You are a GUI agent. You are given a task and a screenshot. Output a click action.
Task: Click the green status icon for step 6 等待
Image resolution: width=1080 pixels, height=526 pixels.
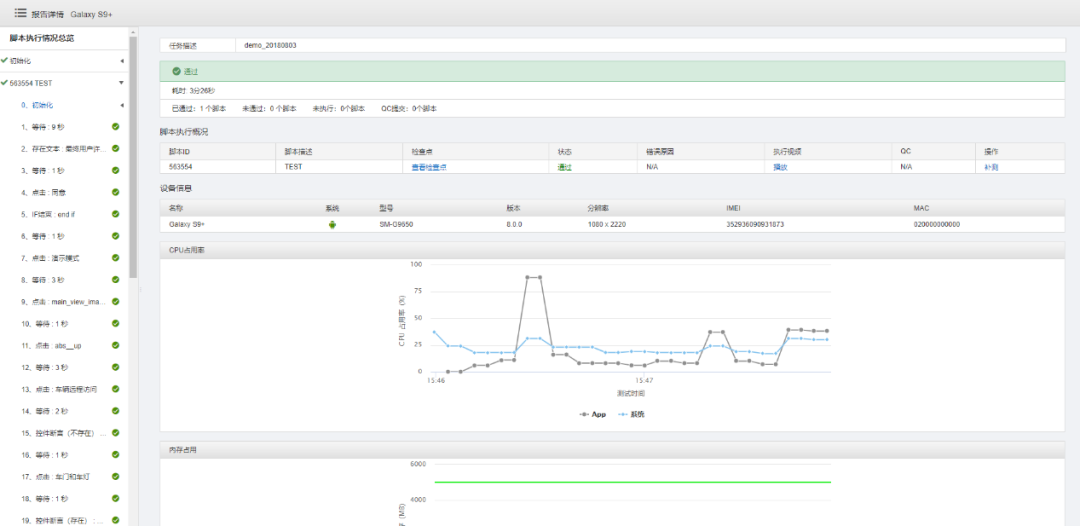pyautogui.click(x=116, y=236)
